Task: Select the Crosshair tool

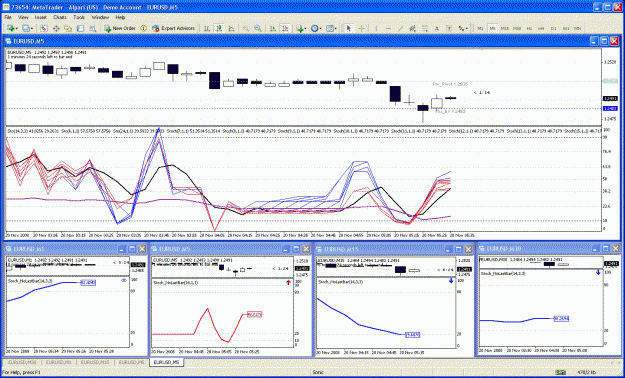Action: tap(362, 28)
